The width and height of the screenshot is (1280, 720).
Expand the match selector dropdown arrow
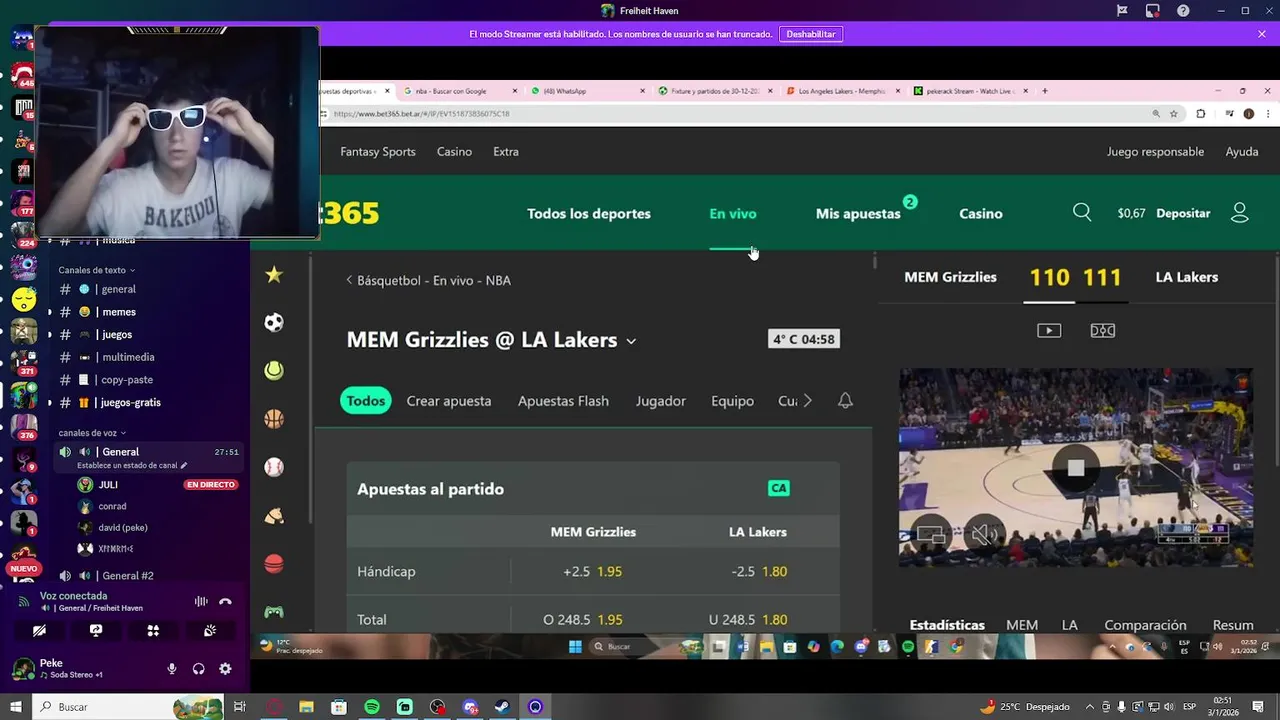click(x=631, y=341)
